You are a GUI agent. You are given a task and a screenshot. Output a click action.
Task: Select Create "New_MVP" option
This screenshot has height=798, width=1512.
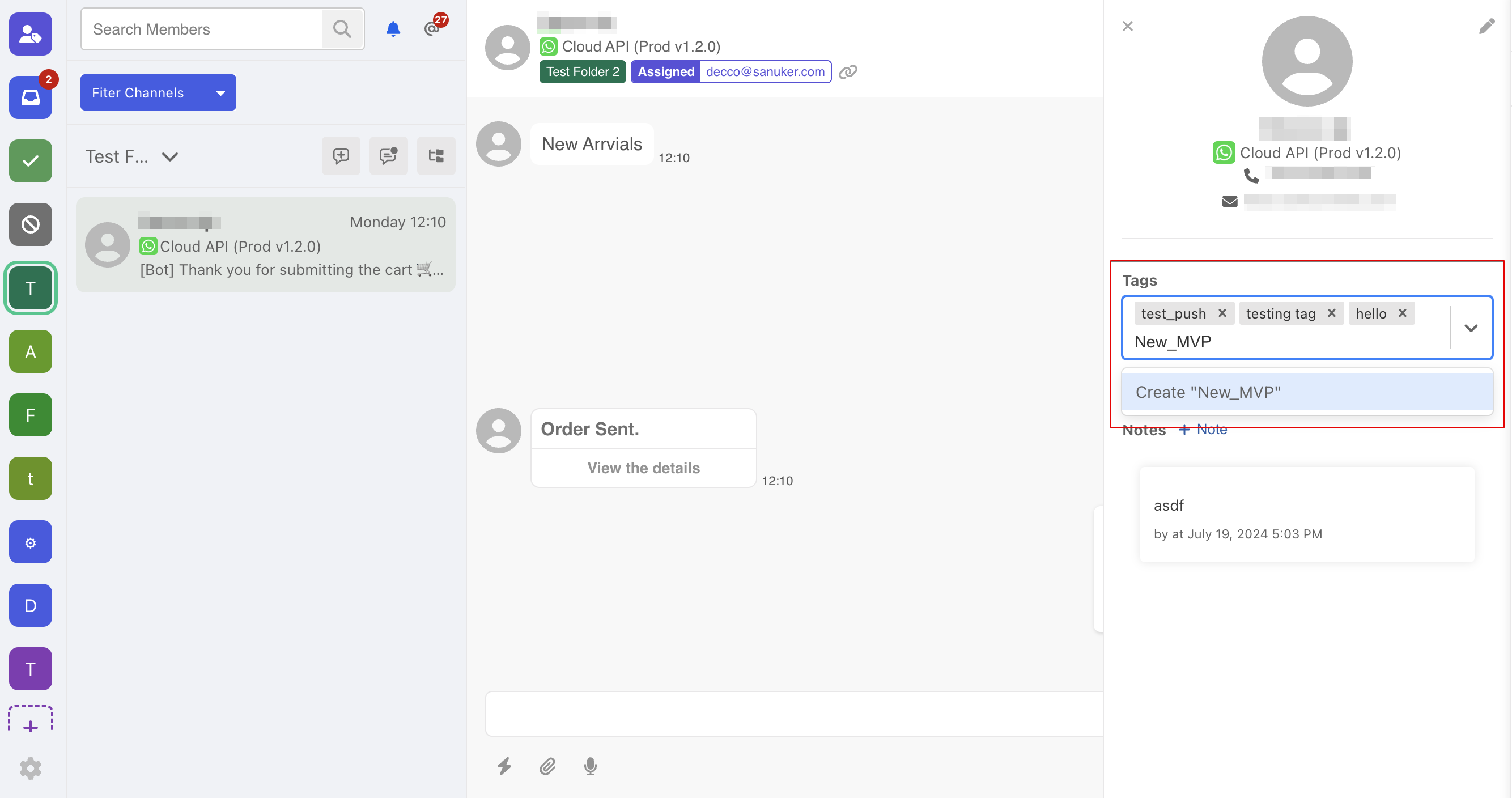(1307, 392)
